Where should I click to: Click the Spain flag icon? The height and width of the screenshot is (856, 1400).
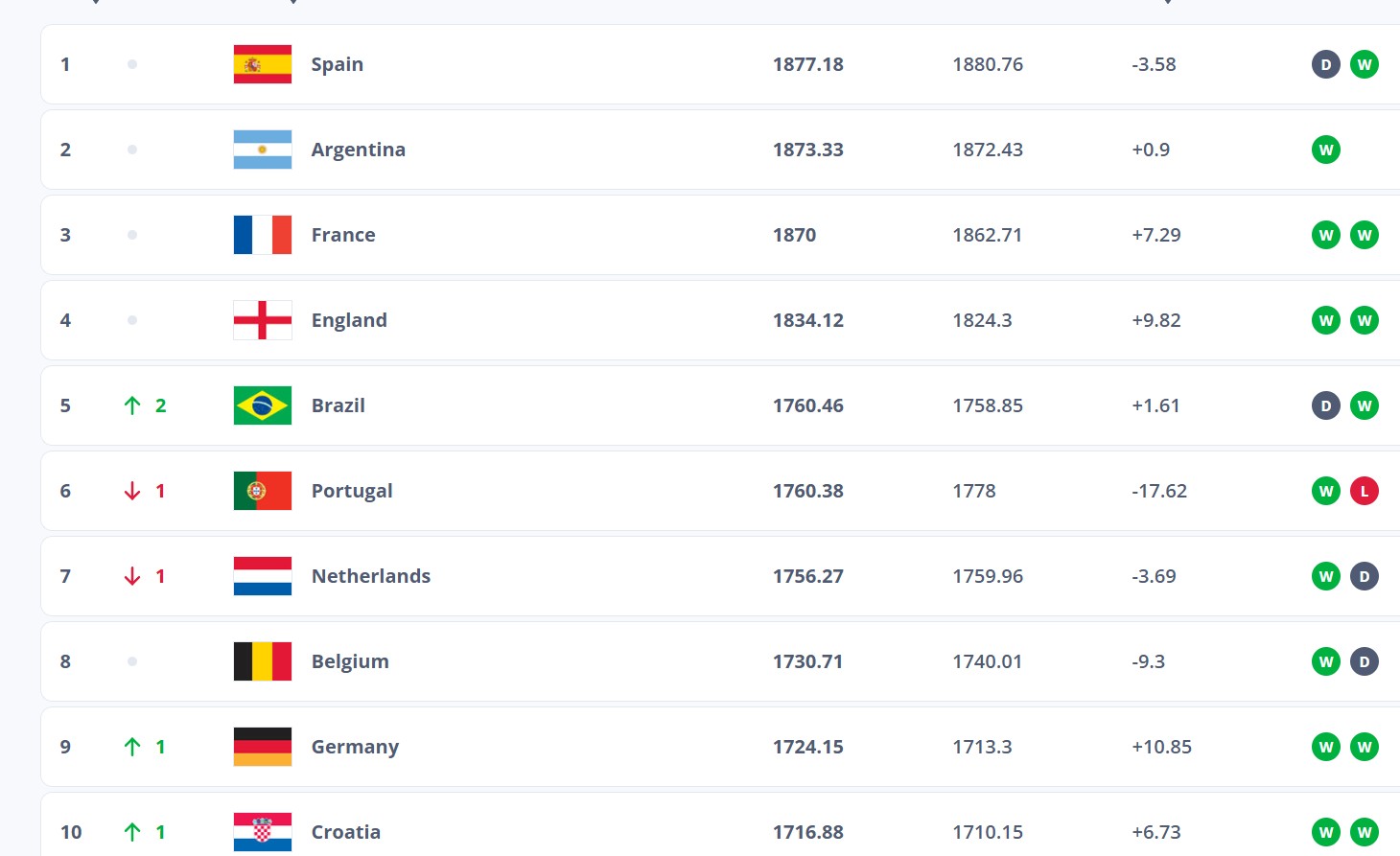coord(262,64)
